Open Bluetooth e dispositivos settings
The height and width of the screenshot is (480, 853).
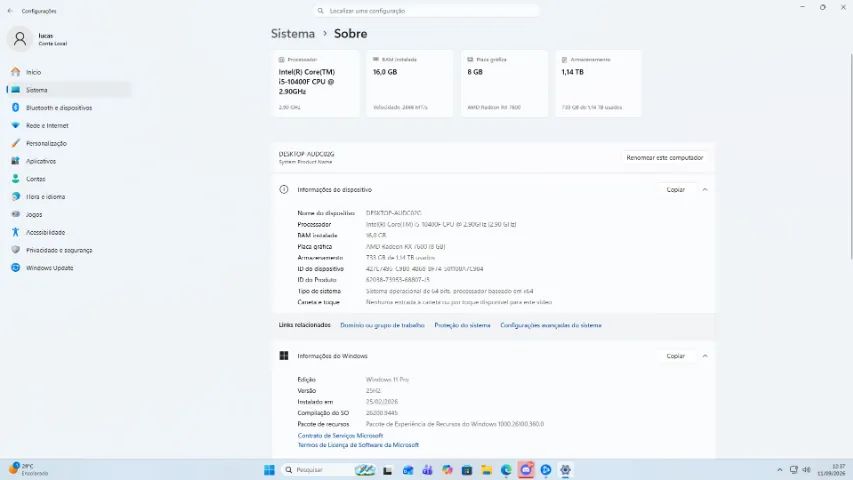[68, 108]
